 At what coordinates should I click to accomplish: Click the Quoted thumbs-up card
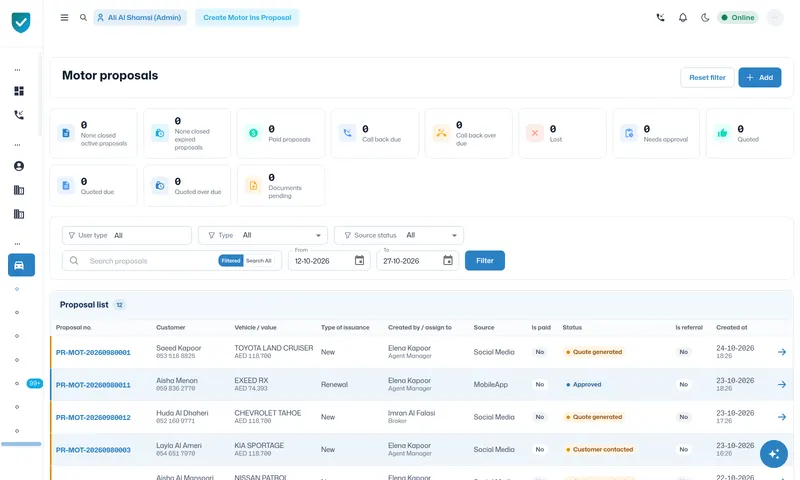pos(750,133)
